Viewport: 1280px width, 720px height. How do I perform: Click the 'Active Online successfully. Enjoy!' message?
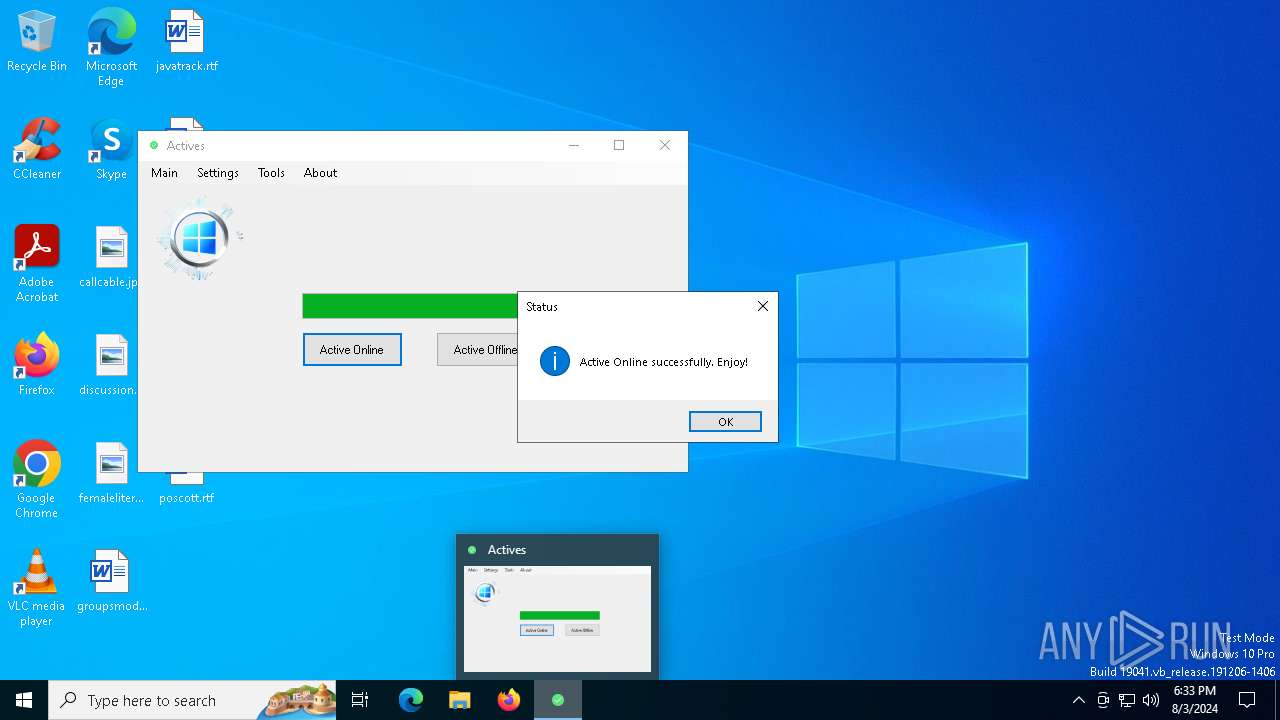point(664,362)
